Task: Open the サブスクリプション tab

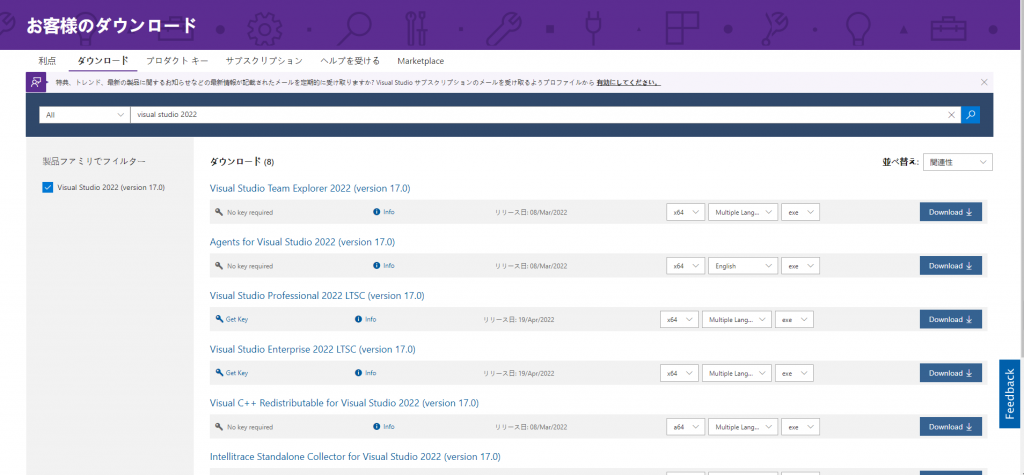Action: pos(262,61)
